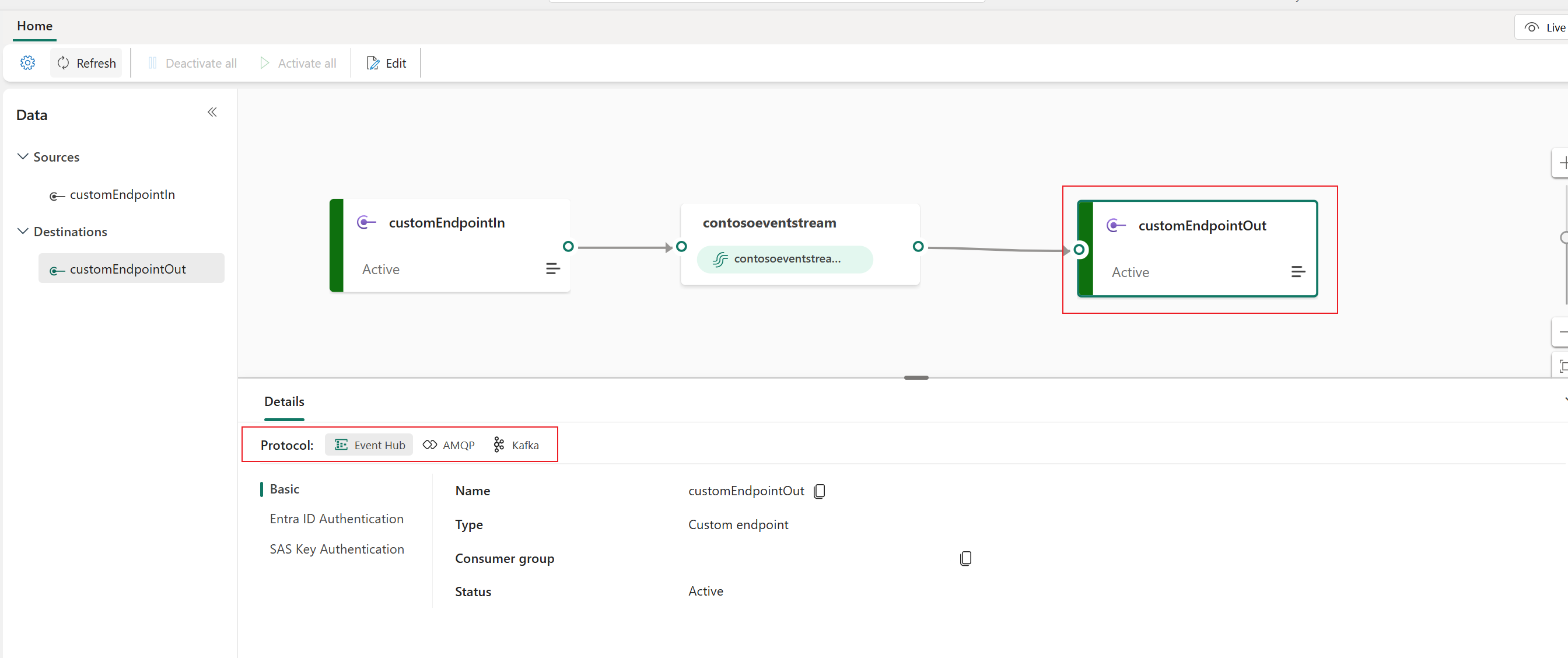Switch protocol to AMQP

click(x=449, y=445)
